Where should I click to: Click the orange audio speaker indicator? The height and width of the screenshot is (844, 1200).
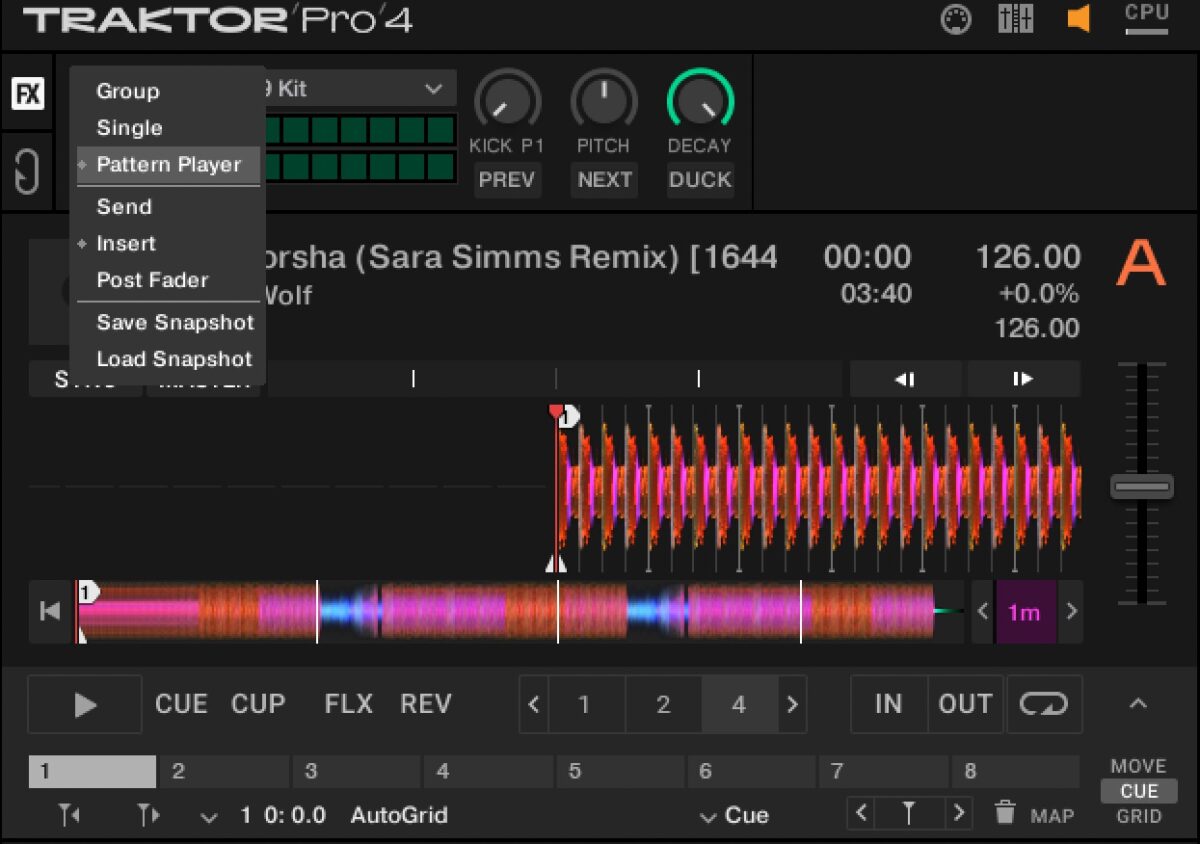(x=1078, y=19)
